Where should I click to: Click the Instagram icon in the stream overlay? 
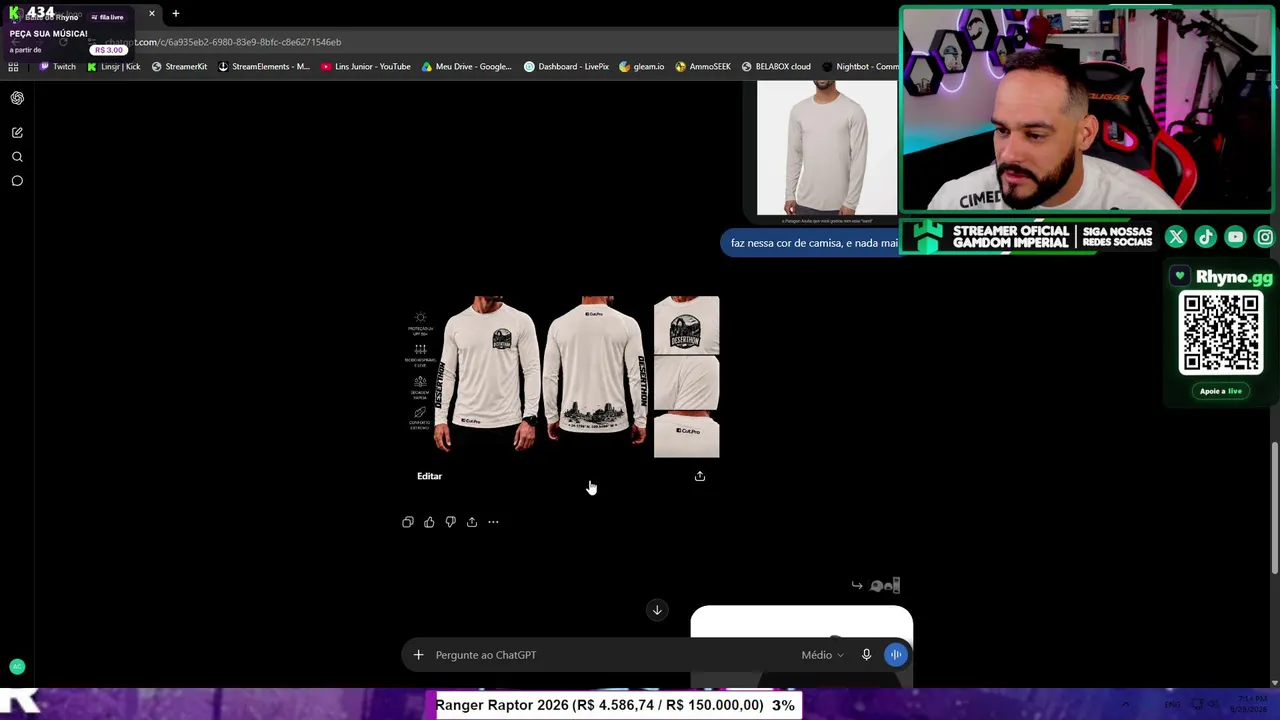click(x=1265, y=237)
